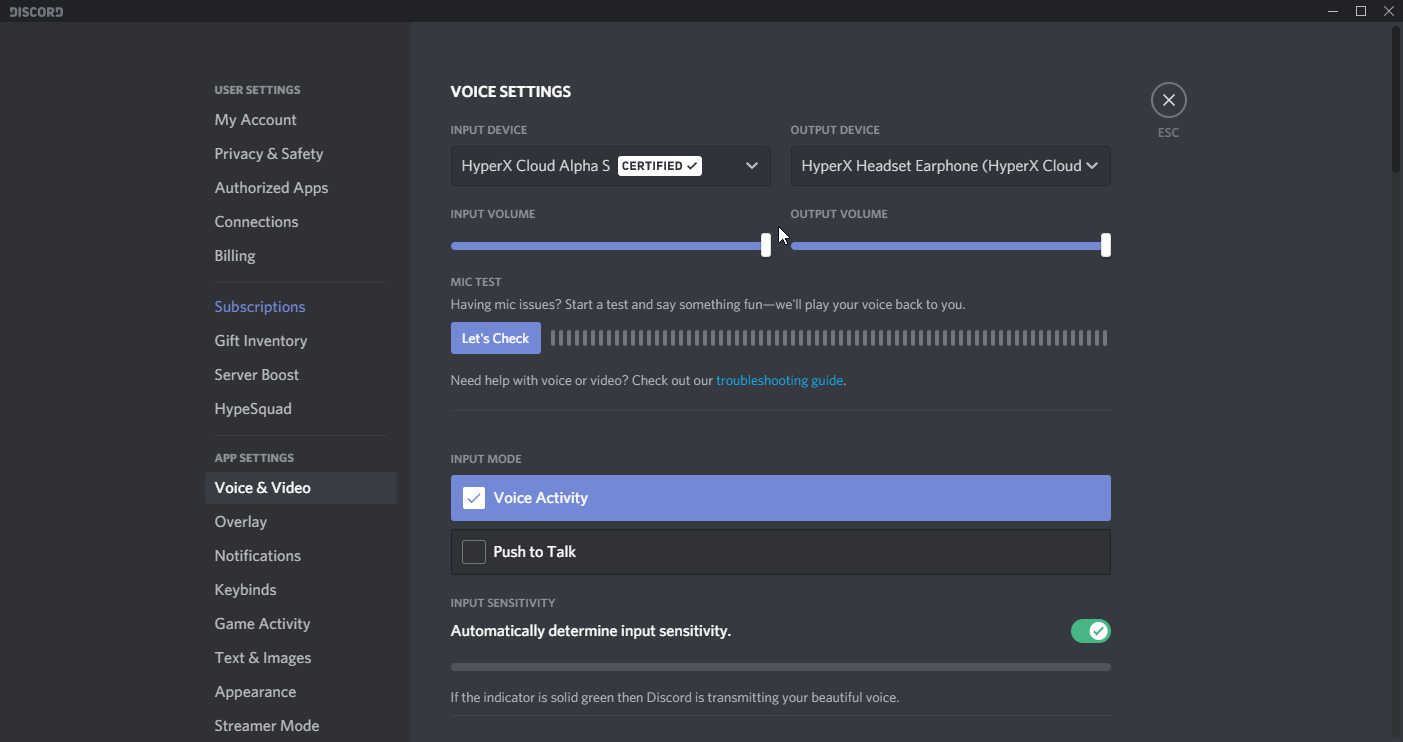
Task: Minimize the Discord window
Action: 1333,11
